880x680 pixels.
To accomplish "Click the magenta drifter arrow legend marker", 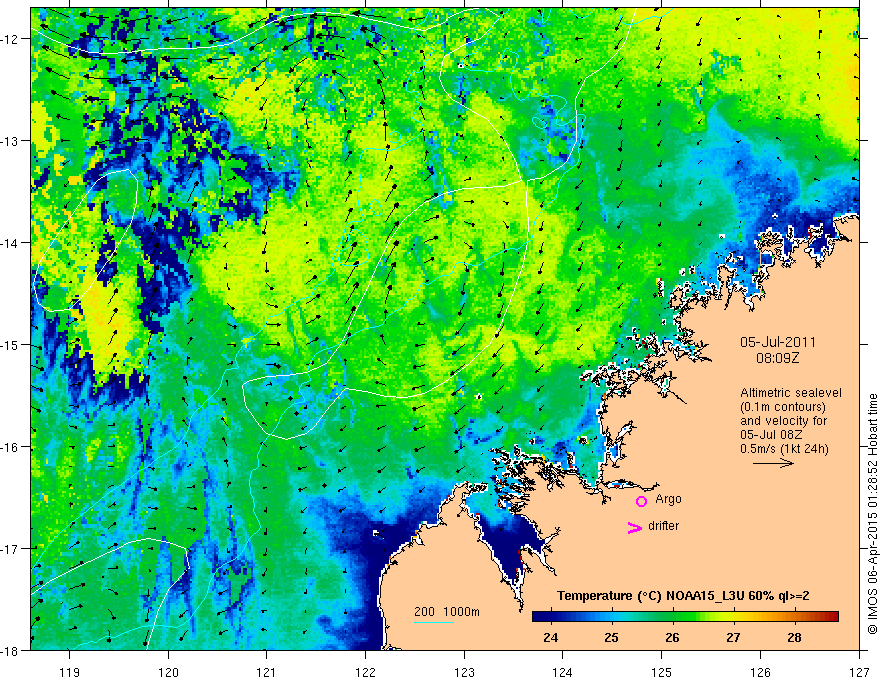I will (x=635, y=527).
